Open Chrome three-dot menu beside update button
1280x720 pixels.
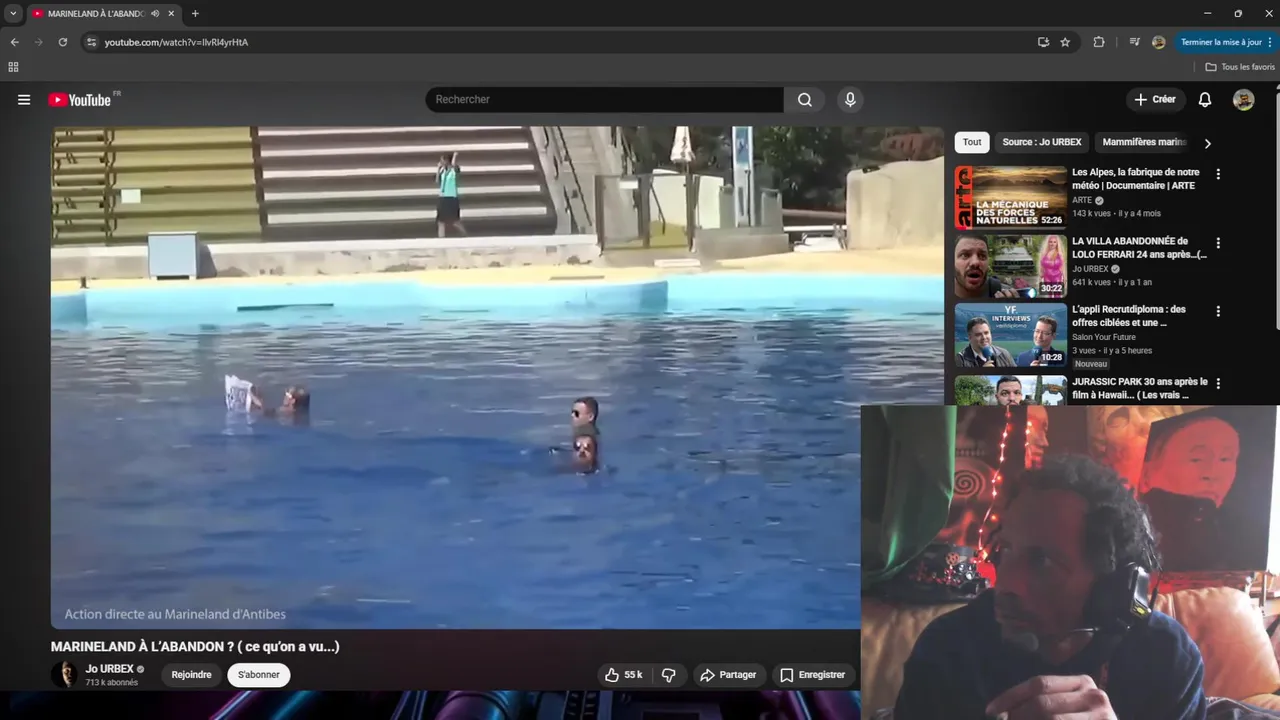[1270, 42]
